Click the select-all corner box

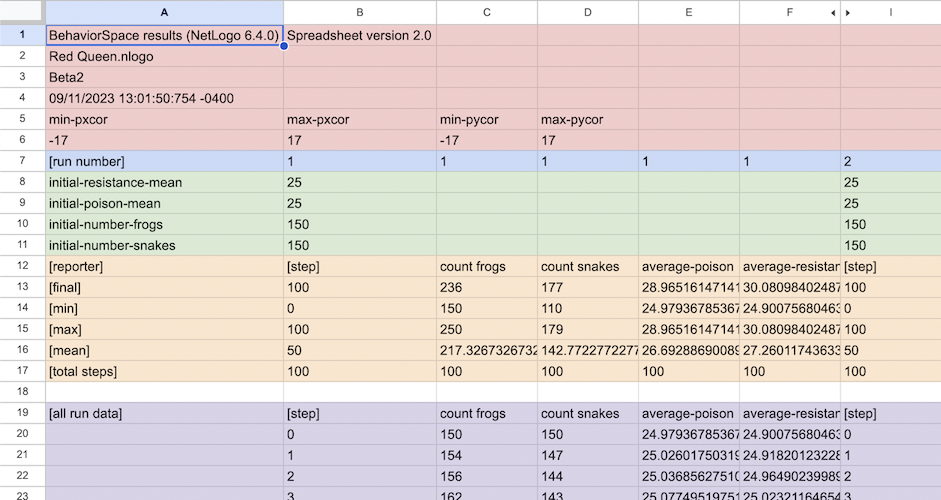pos(22,12)
